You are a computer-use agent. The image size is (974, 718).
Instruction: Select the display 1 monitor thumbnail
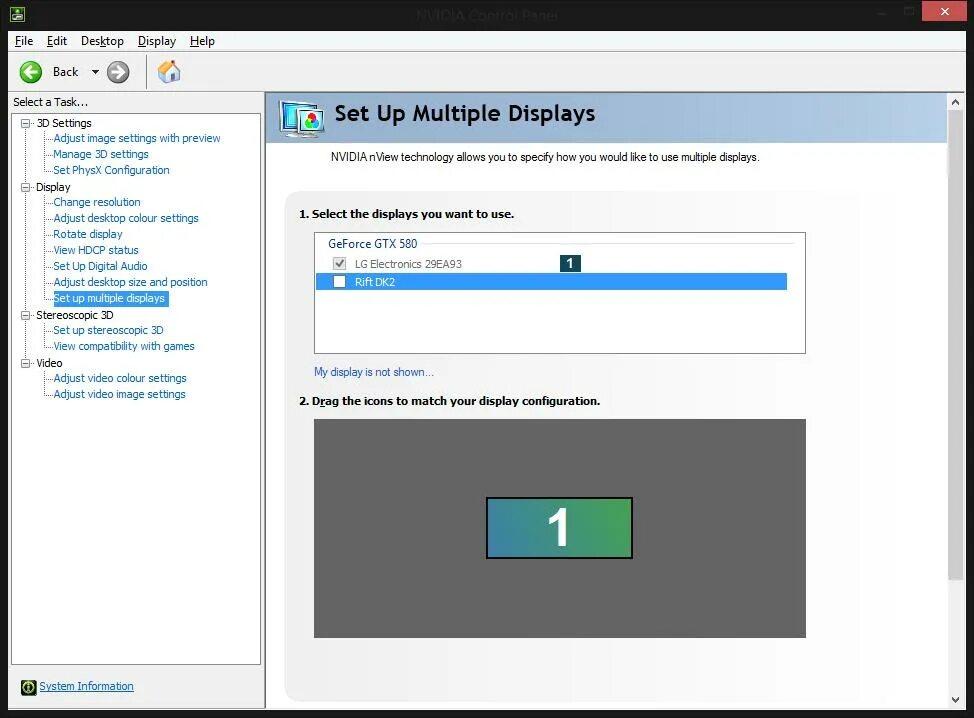tap(559, 527)
